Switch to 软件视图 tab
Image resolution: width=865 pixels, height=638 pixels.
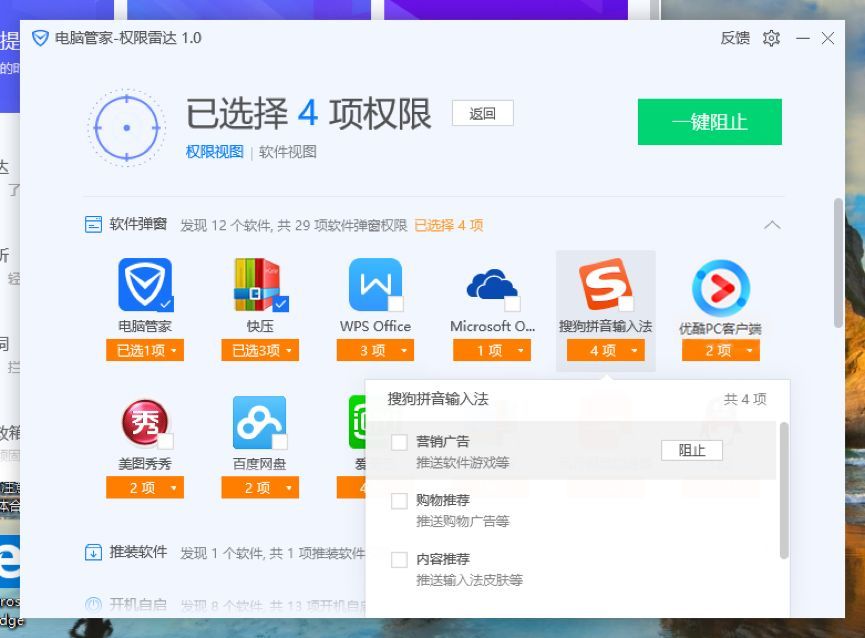288,152
